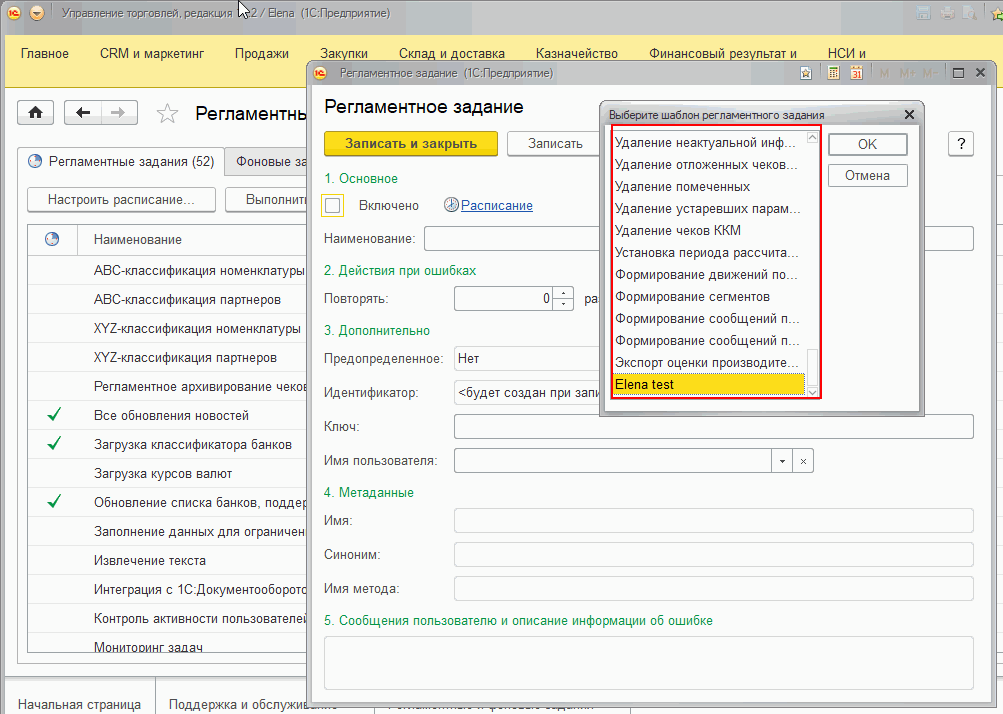Open the Продажи section
The width and height of the screenshot is (1003, 714).
[262, 54]
